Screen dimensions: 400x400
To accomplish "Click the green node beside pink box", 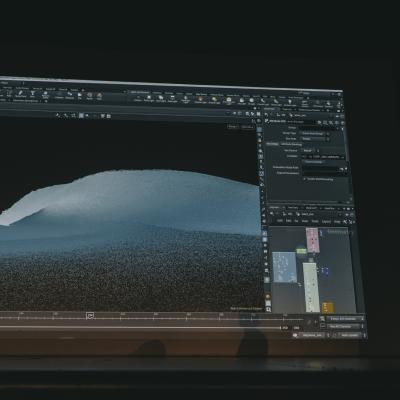I will pos(301,250).
